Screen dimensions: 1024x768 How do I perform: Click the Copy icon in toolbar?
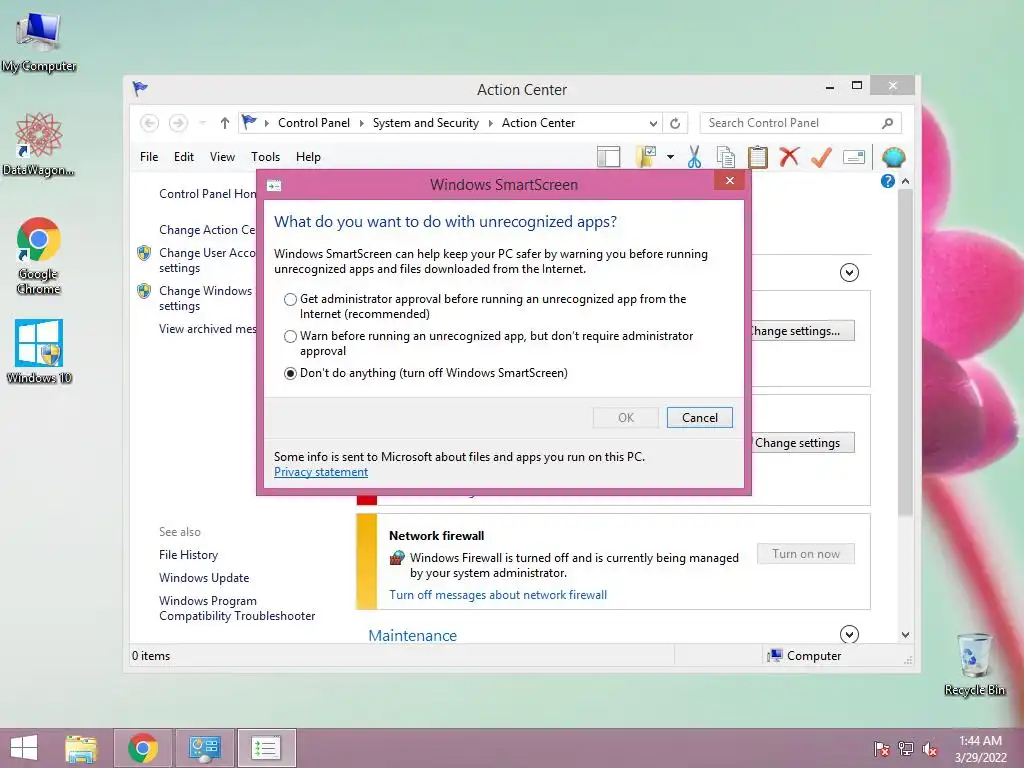click(726, 157)
